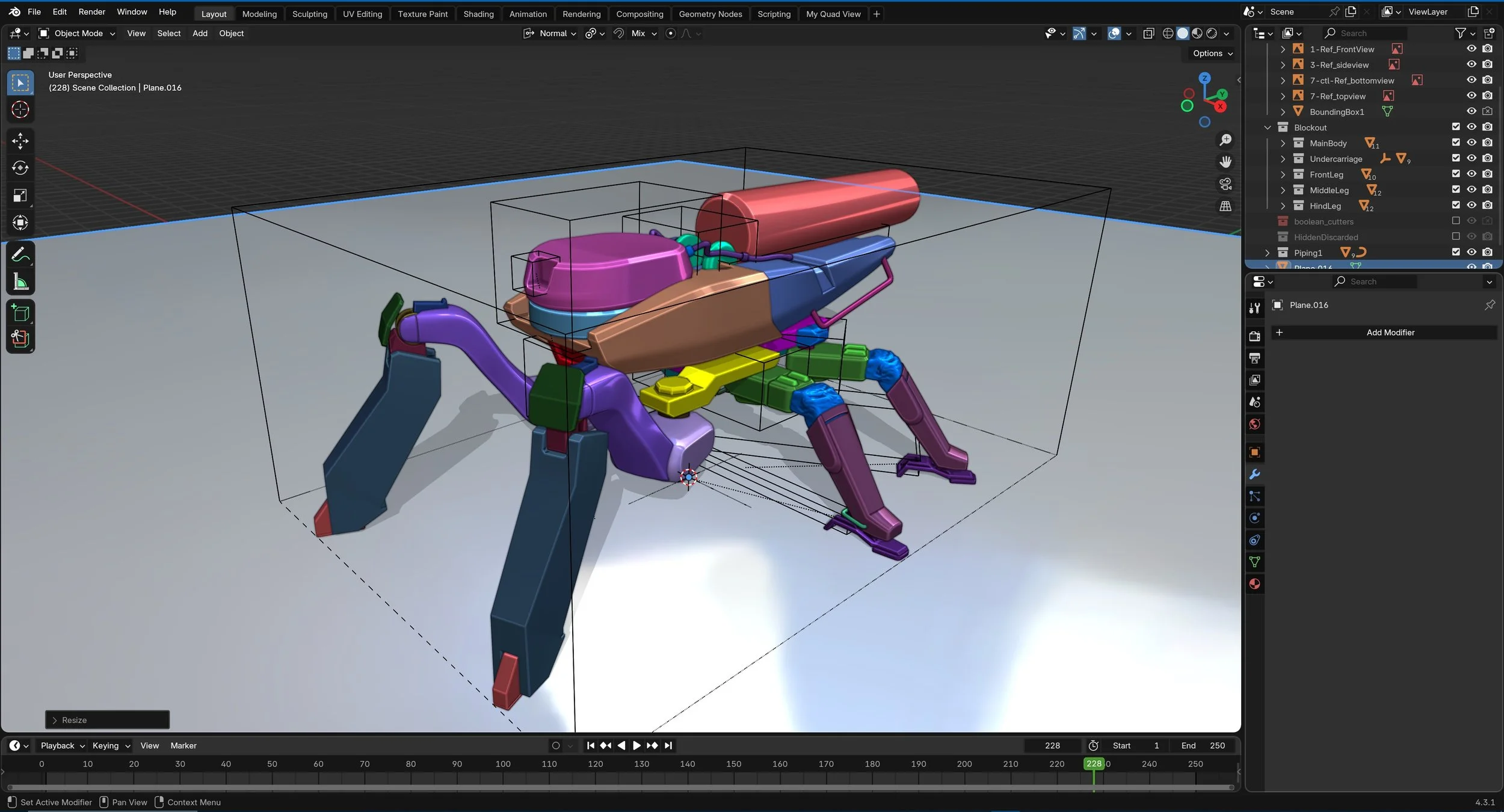Click the End frame field showing 250
This screenshot has height=812, width=1504.
[1203, 746]
